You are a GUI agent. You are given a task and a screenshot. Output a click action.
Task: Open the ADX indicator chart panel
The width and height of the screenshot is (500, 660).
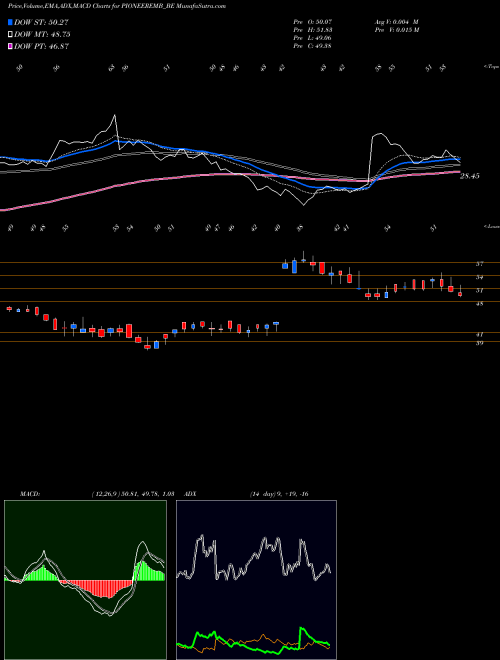256,580
